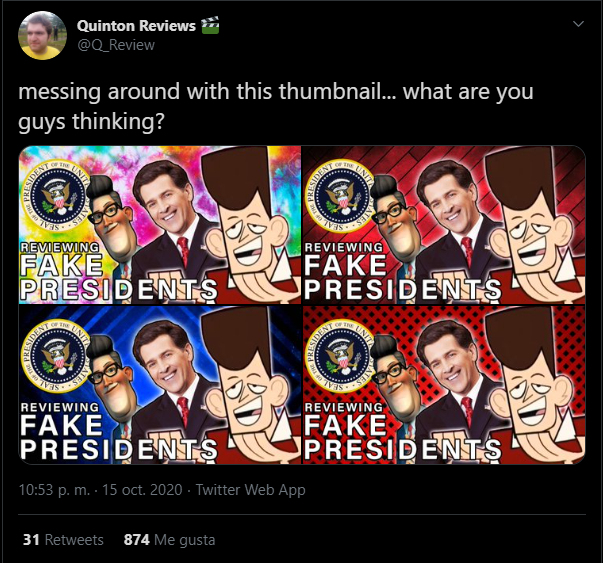The height and width of the screenshot is (563, 603).
Task: Click the clapperboard emoji beside the name
Action: coord(210,25)
